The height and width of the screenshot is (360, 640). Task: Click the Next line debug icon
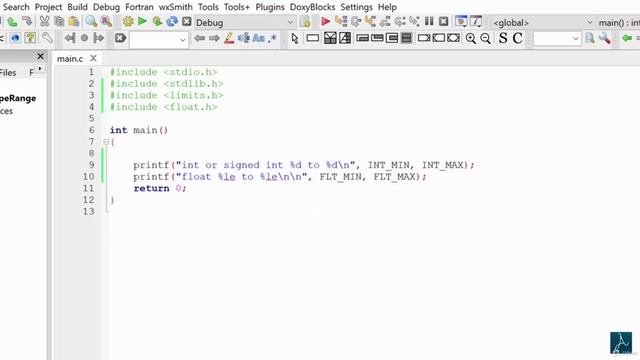tap(356, 22)
